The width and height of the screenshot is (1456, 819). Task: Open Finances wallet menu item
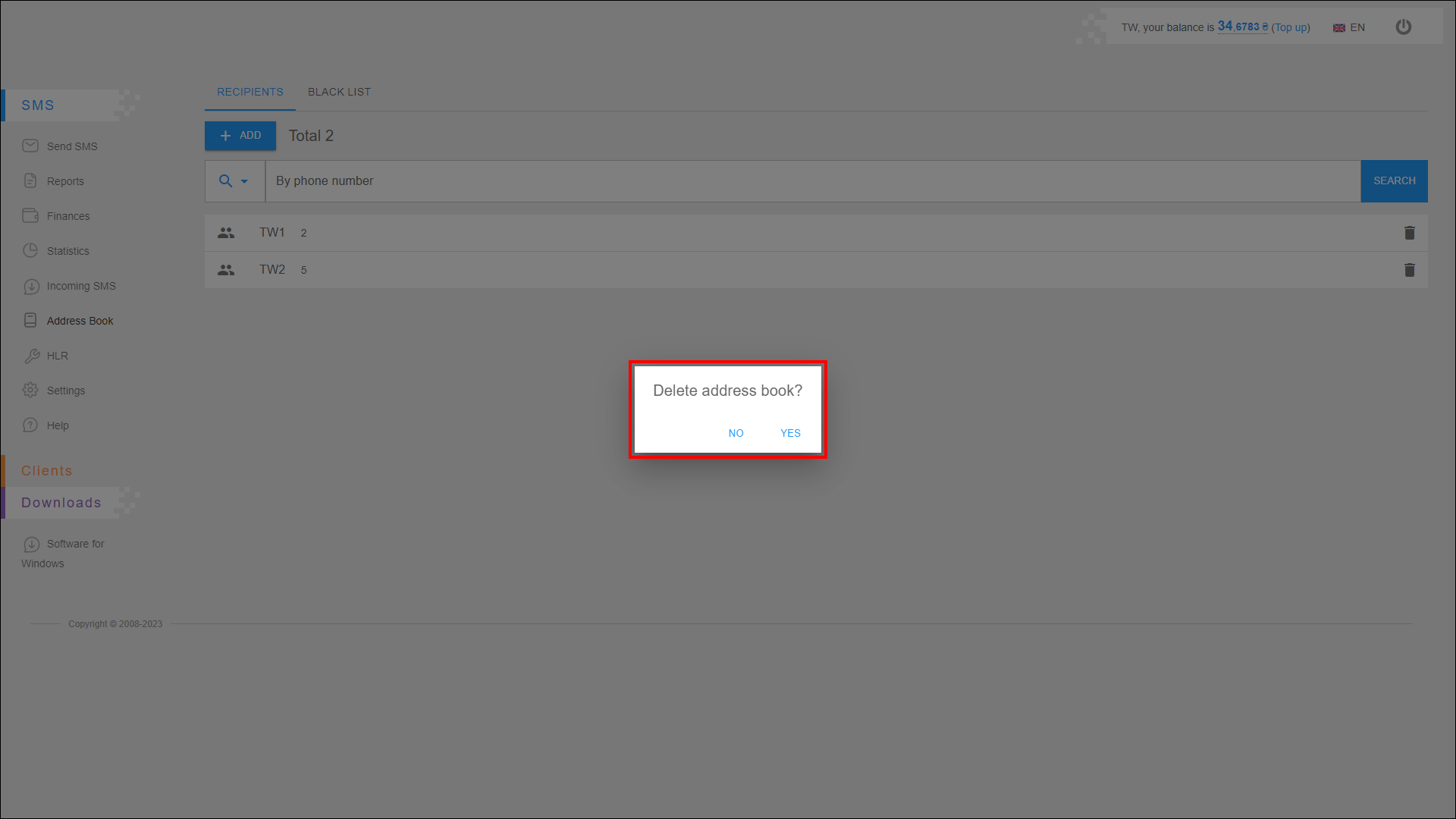click(67, 216)
